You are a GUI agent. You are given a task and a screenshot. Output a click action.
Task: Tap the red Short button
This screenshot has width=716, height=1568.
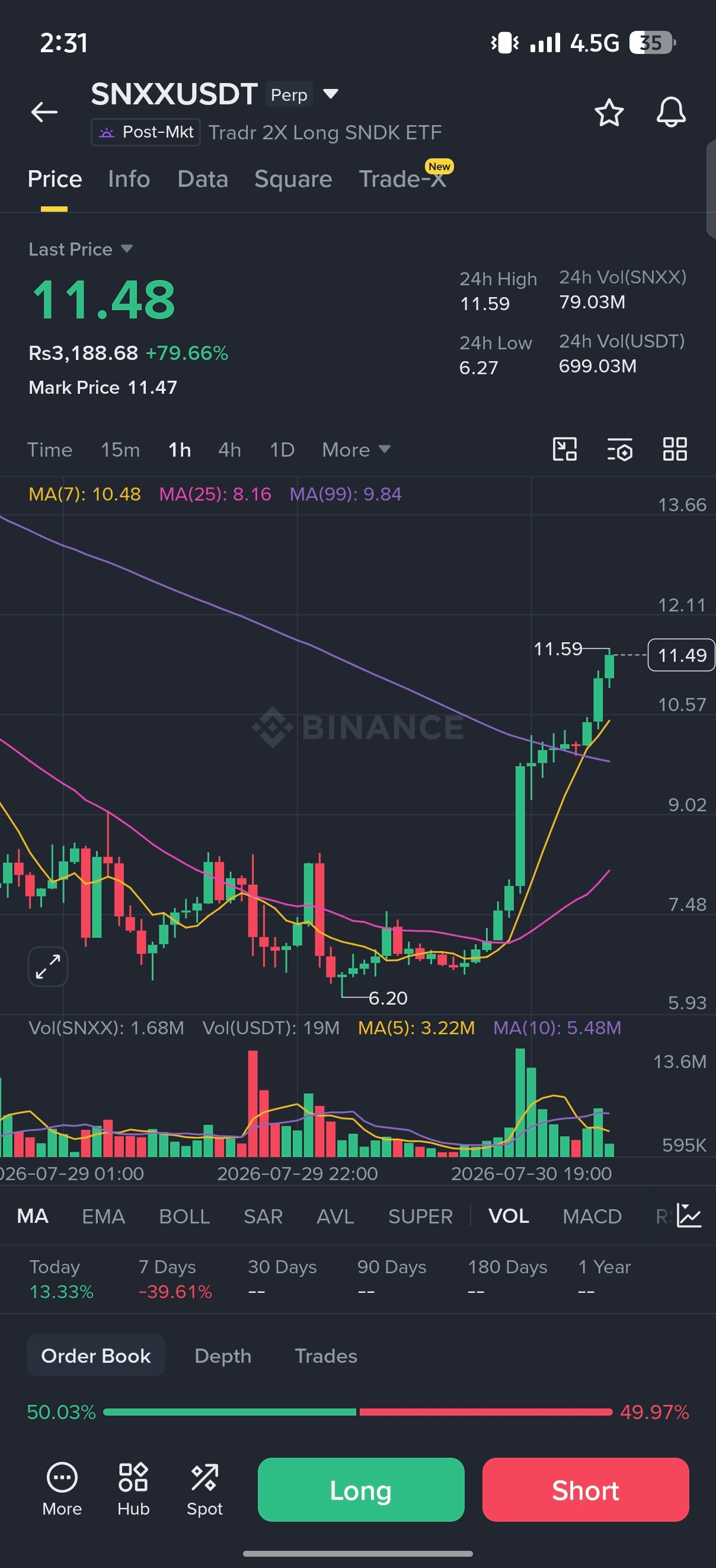point(585,1490)
